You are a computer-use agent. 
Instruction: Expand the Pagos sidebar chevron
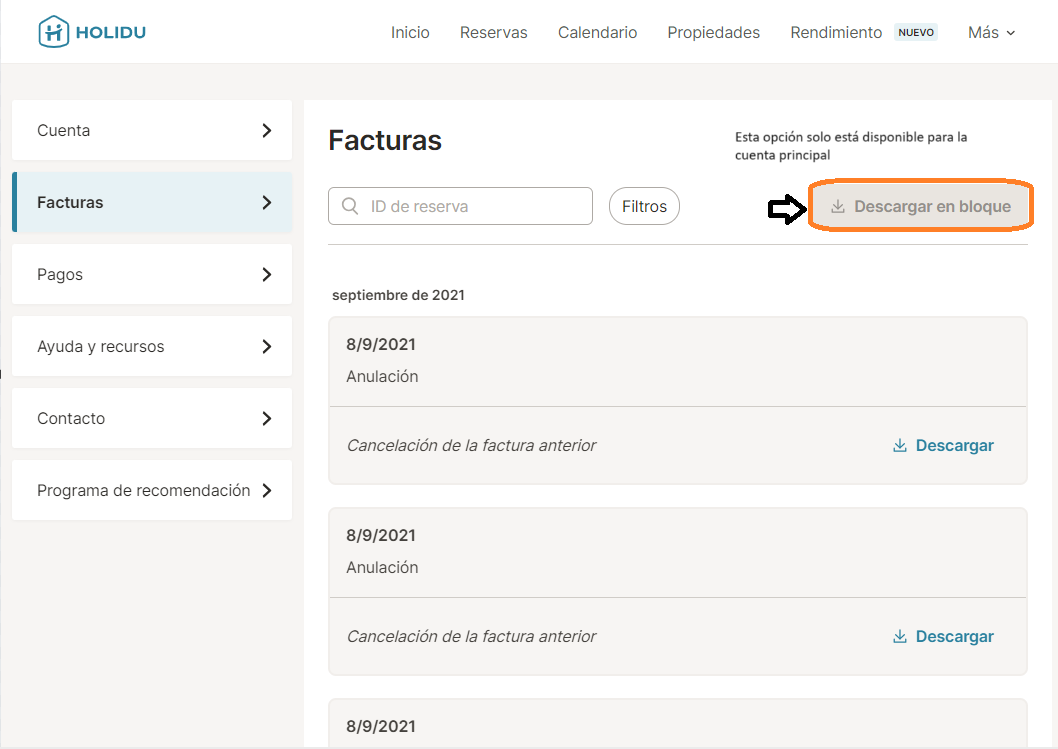pos(266,274)
